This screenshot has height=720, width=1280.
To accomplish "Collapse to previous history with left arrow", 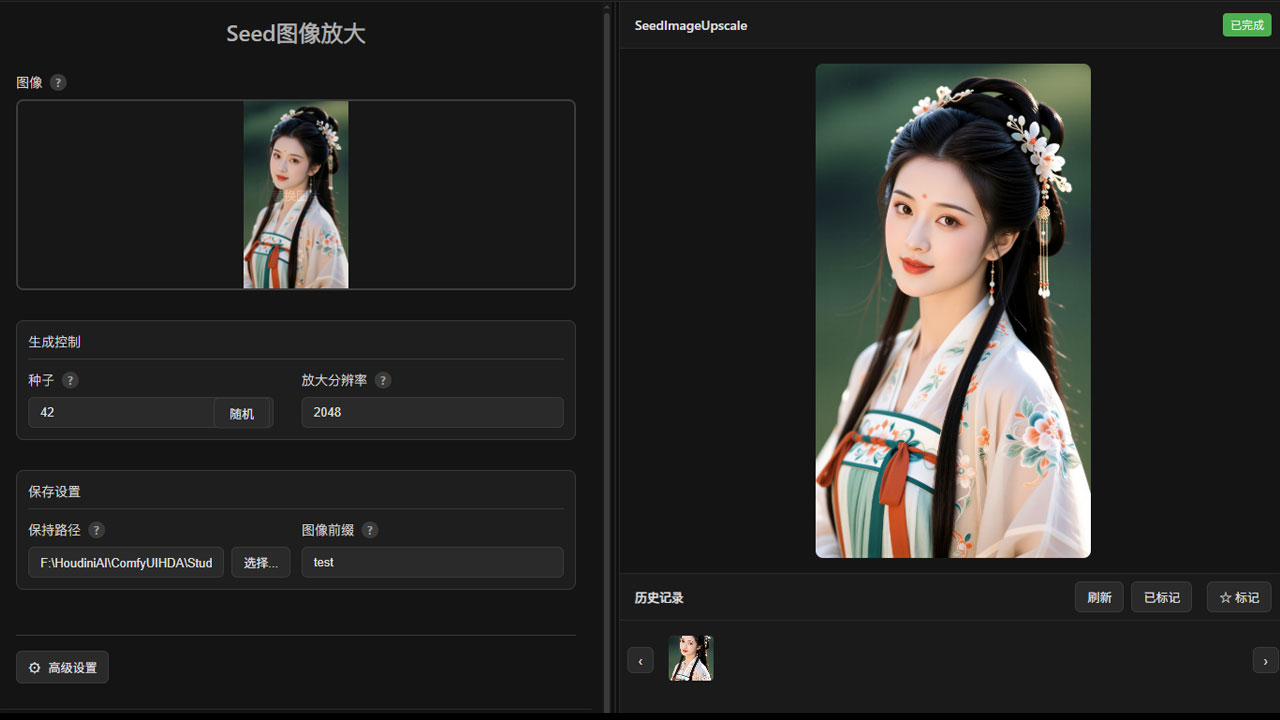I will [x=640, y=660].
